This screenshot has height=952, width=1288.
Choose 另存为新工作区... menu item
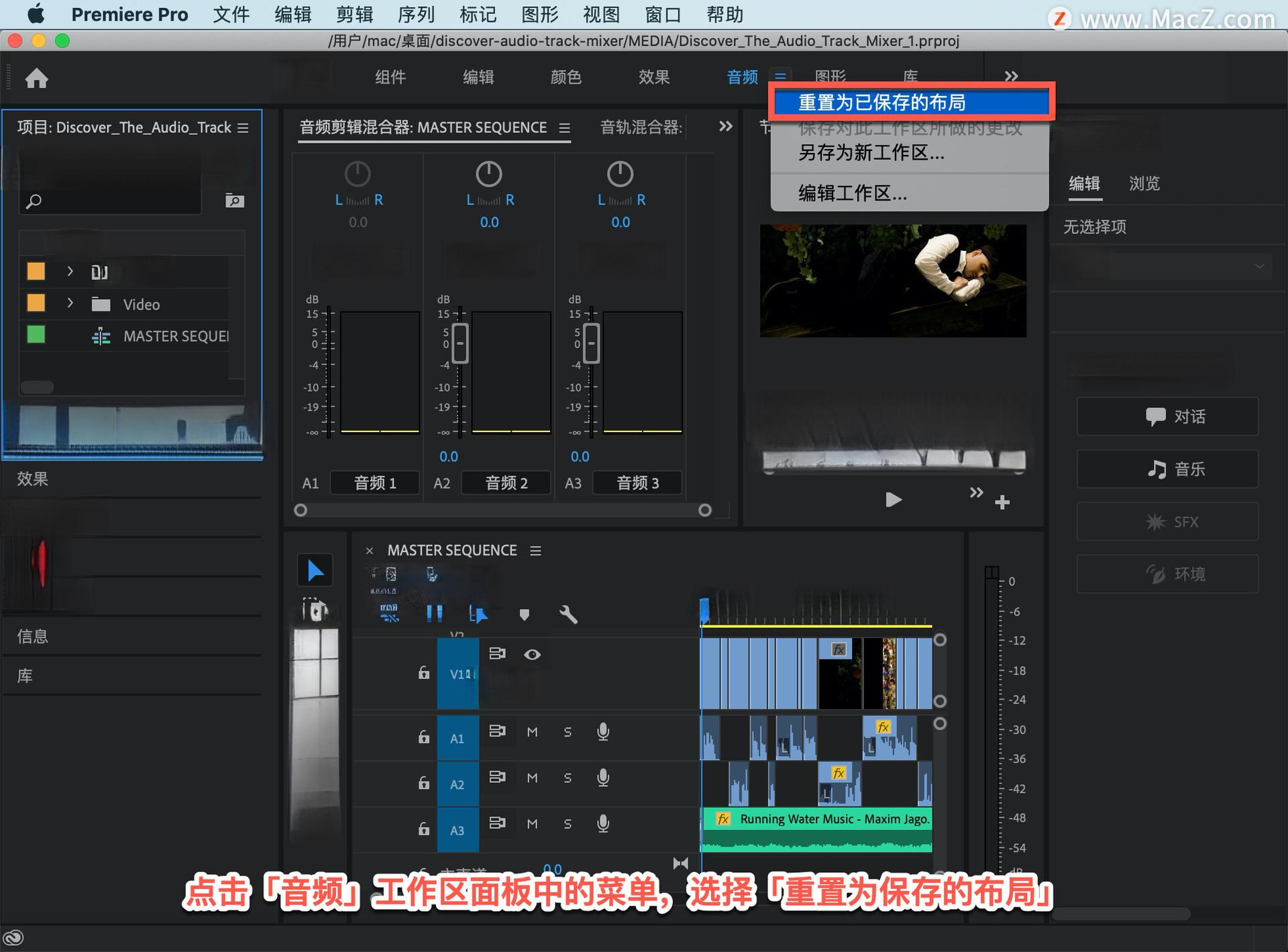coord(909,154)
